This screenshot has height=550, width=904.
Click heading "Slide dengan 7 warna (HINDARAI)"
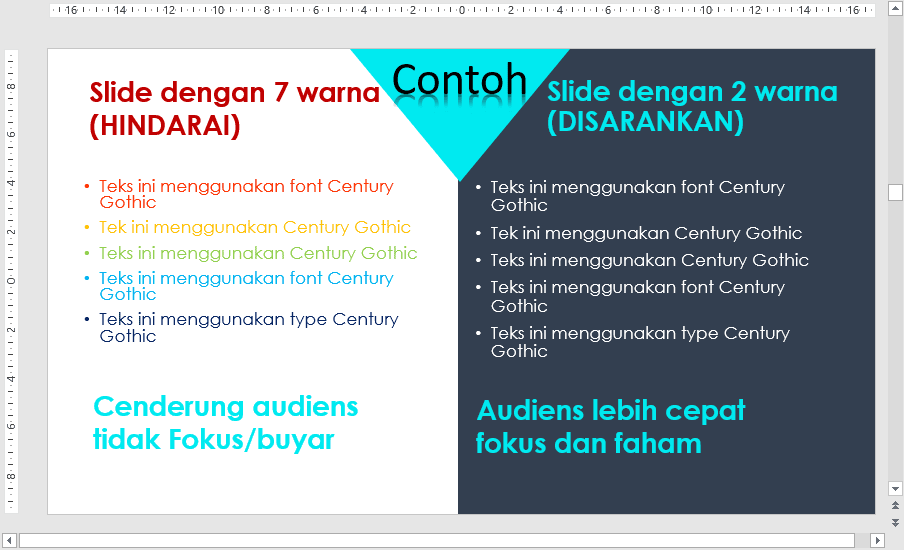[235, 109]
